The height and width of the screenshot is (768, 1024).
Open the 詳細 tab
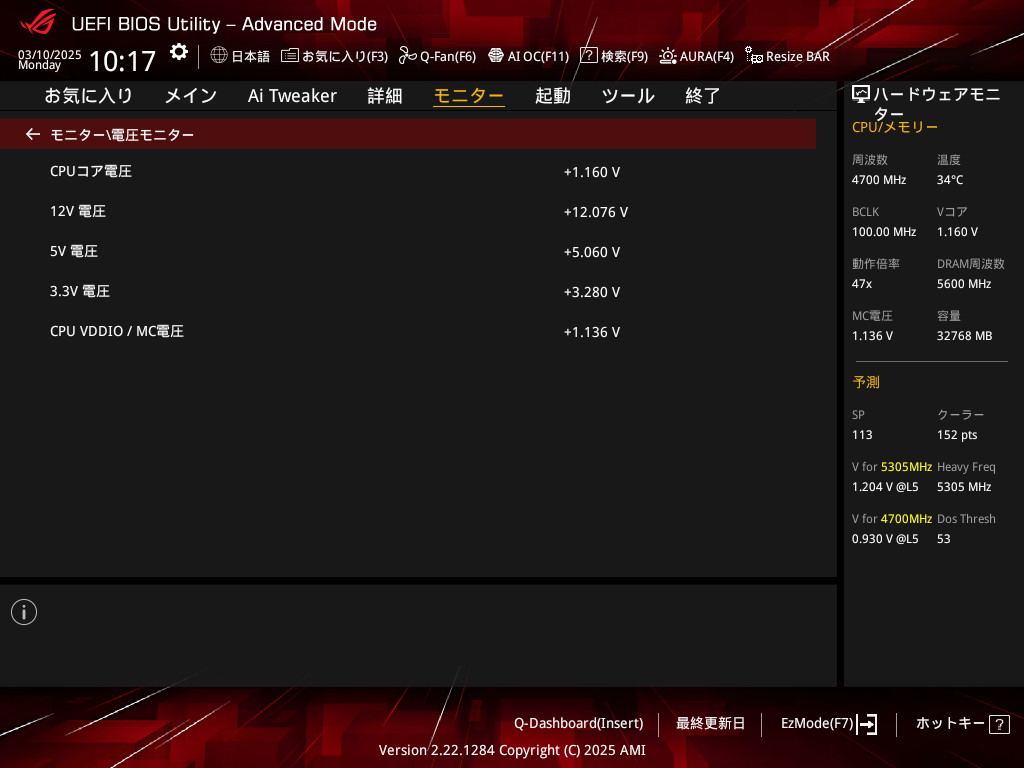tap(385, 96)
